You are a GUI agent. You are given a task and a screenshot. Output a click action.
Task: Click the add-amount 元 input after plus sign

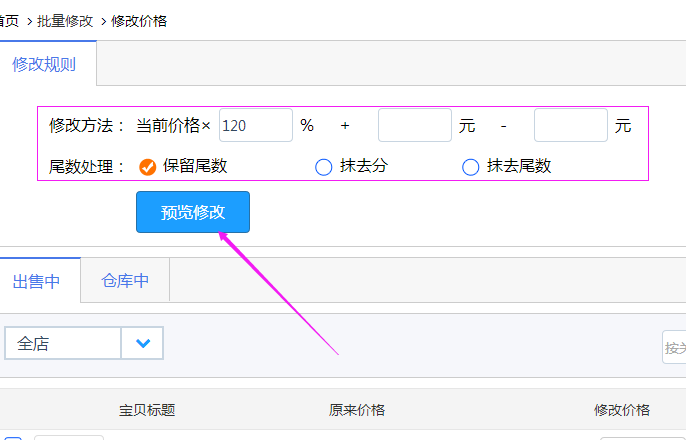point(414,126)
